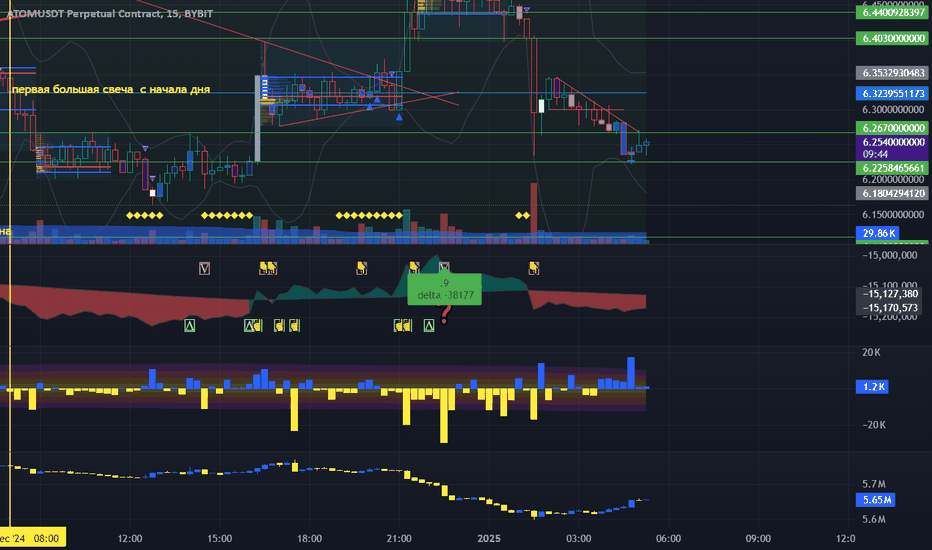Click the -20K histogram scale value
Screen dimensions: 932x550
click(x=873, y=425)
